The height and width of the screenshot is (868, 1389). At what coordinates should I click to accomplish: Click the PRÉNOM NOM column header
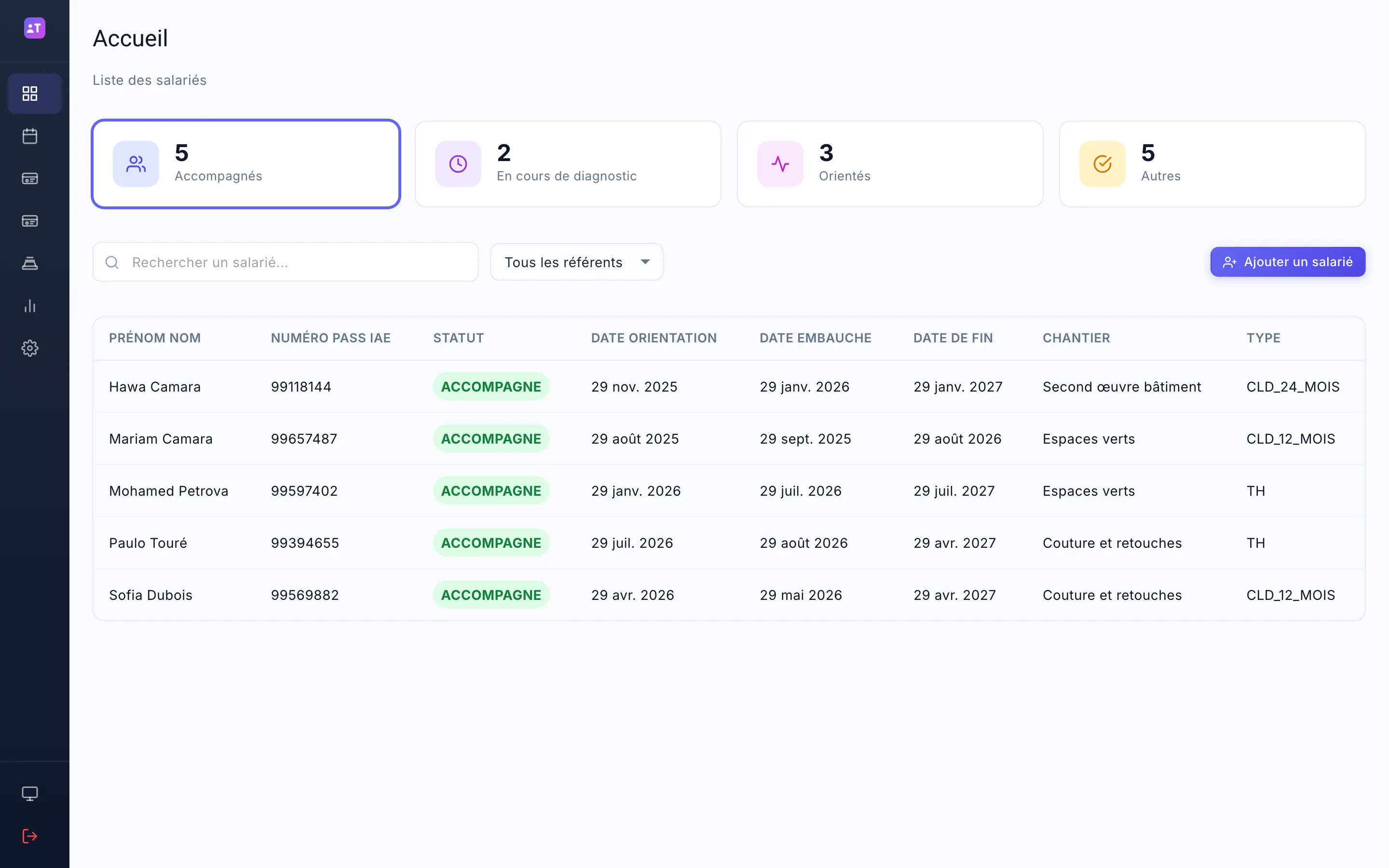click(155, 338)
